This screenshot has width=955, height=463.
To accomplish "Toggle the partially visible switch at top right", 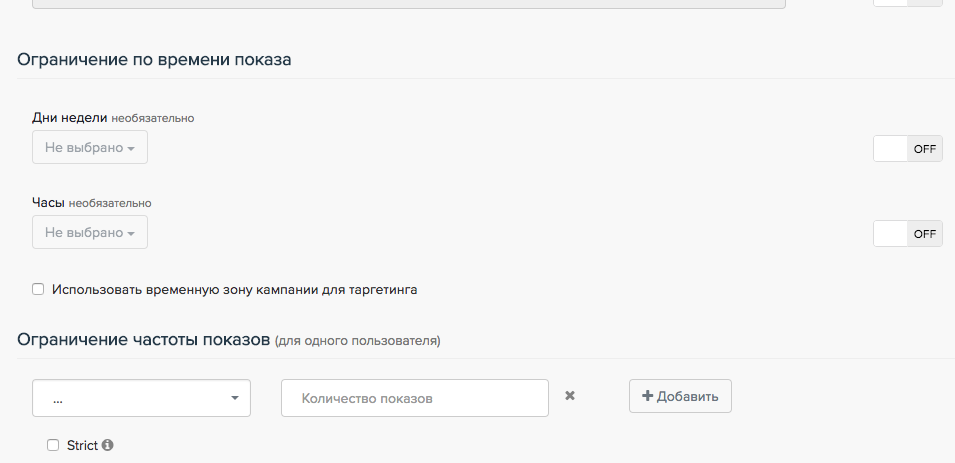I will pyautogui.click(x=907, y=3).
